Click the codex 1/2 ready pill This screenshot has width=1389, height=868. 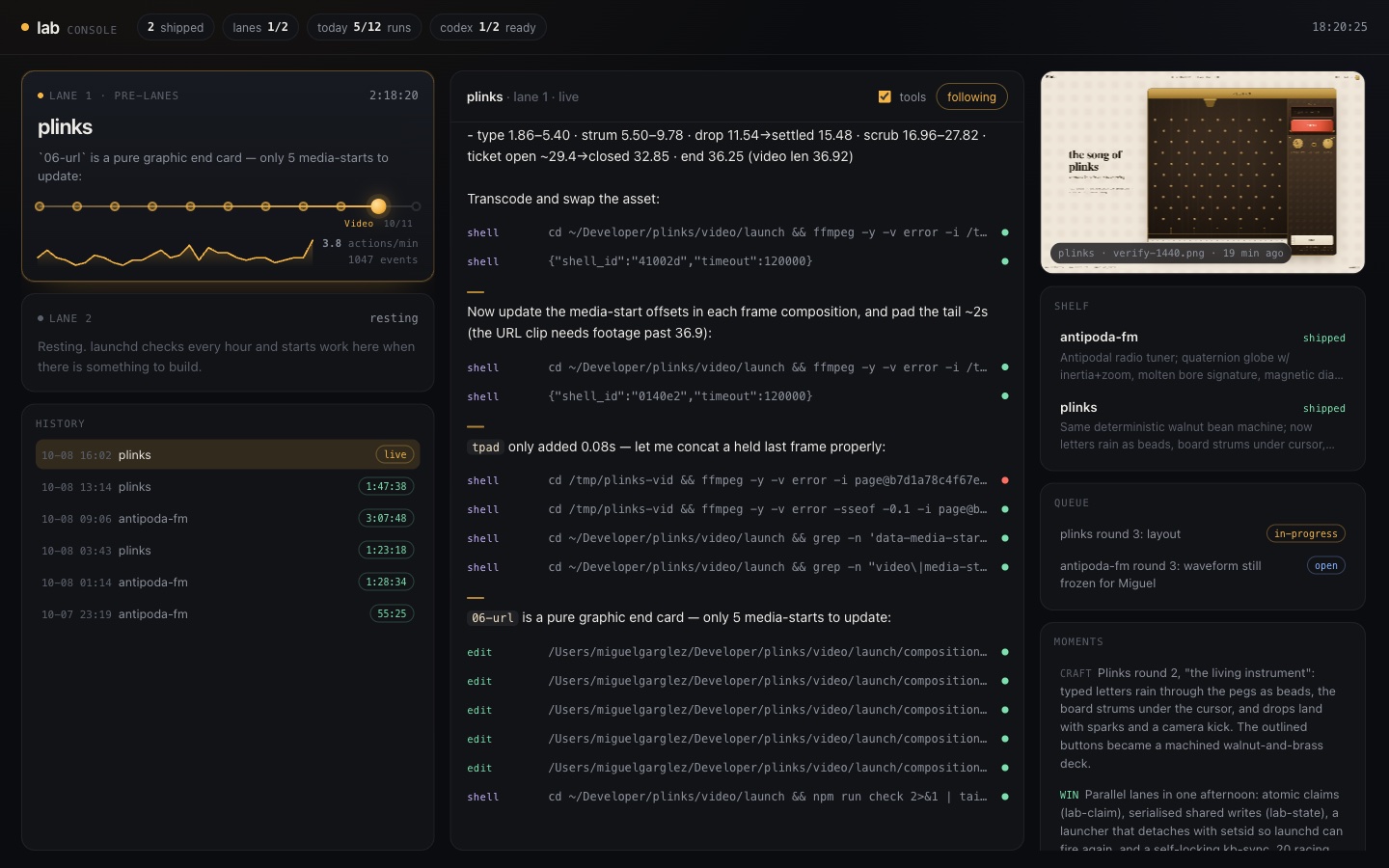click(488, 27)
